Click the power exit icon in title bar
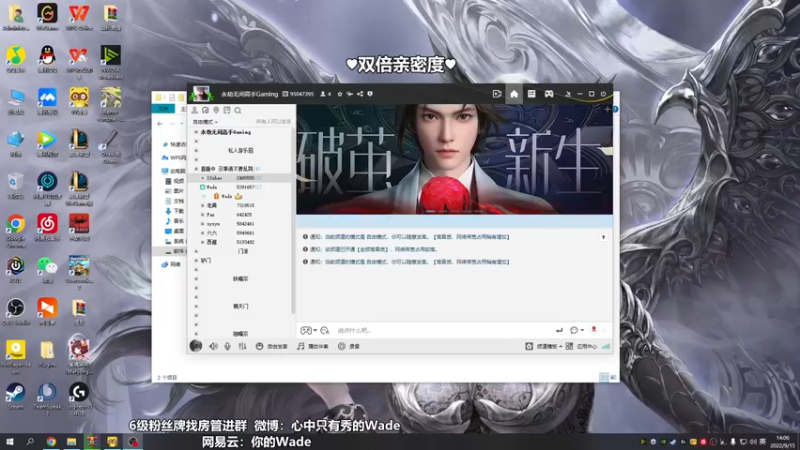 pos(604,94)
